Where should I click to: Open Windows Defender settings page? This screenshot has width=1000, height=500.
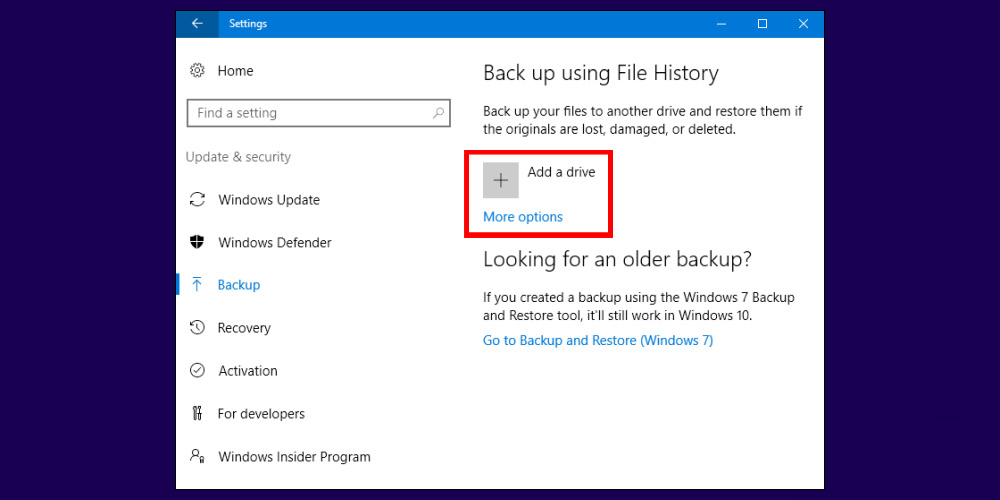pyautogui.click(x=275, y=242)
